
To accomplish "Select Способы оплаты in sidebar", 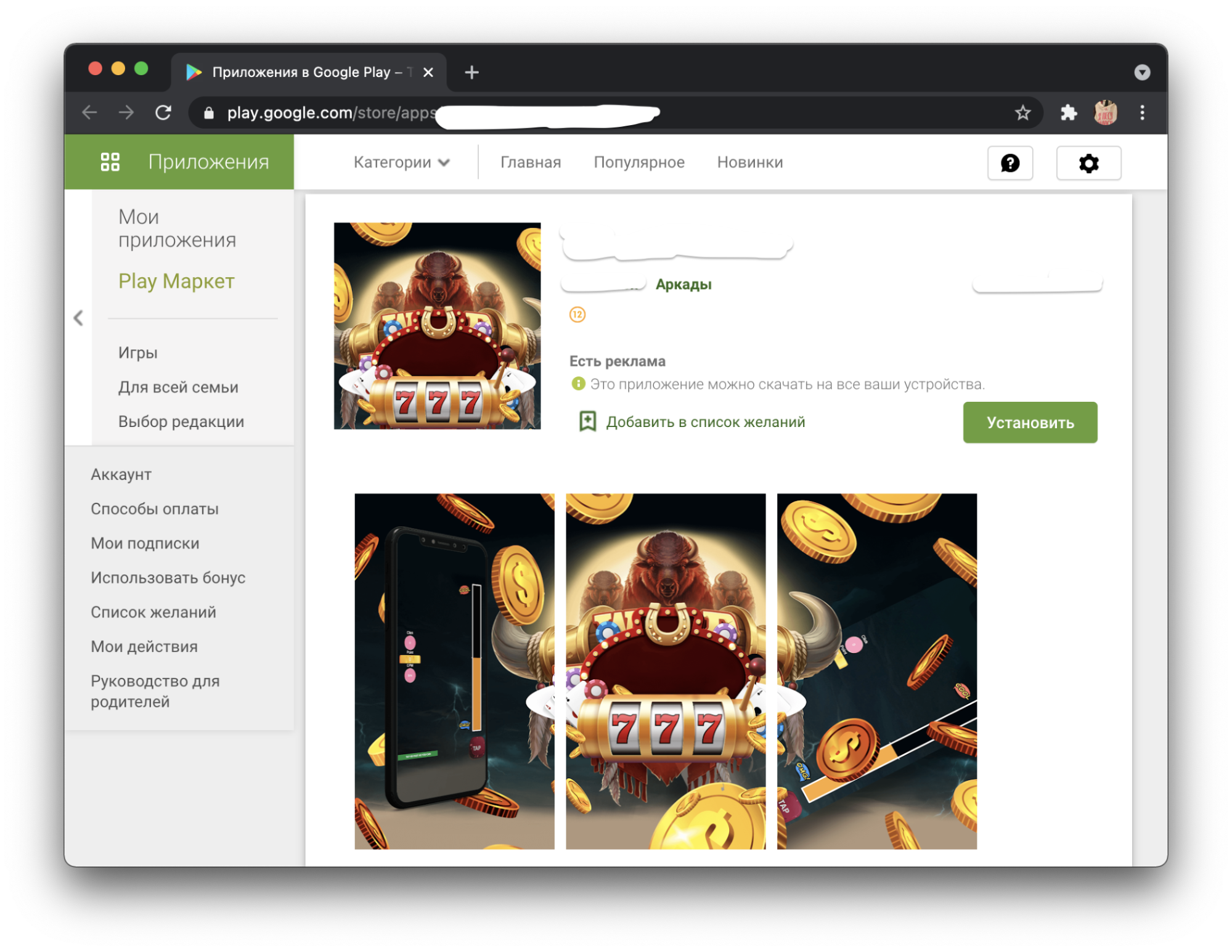I will click(x=155, y=509).
